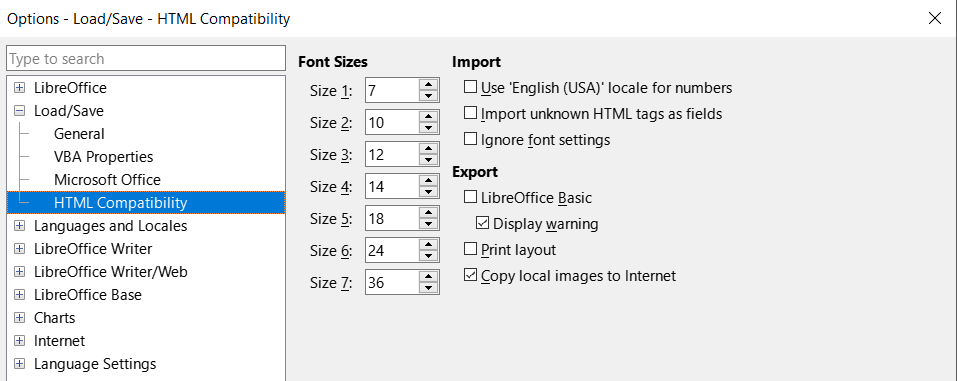This screenshot has width=957, height=381.
Task: Uncheck Copy local images to Internet
Action: tap(470, 275)
